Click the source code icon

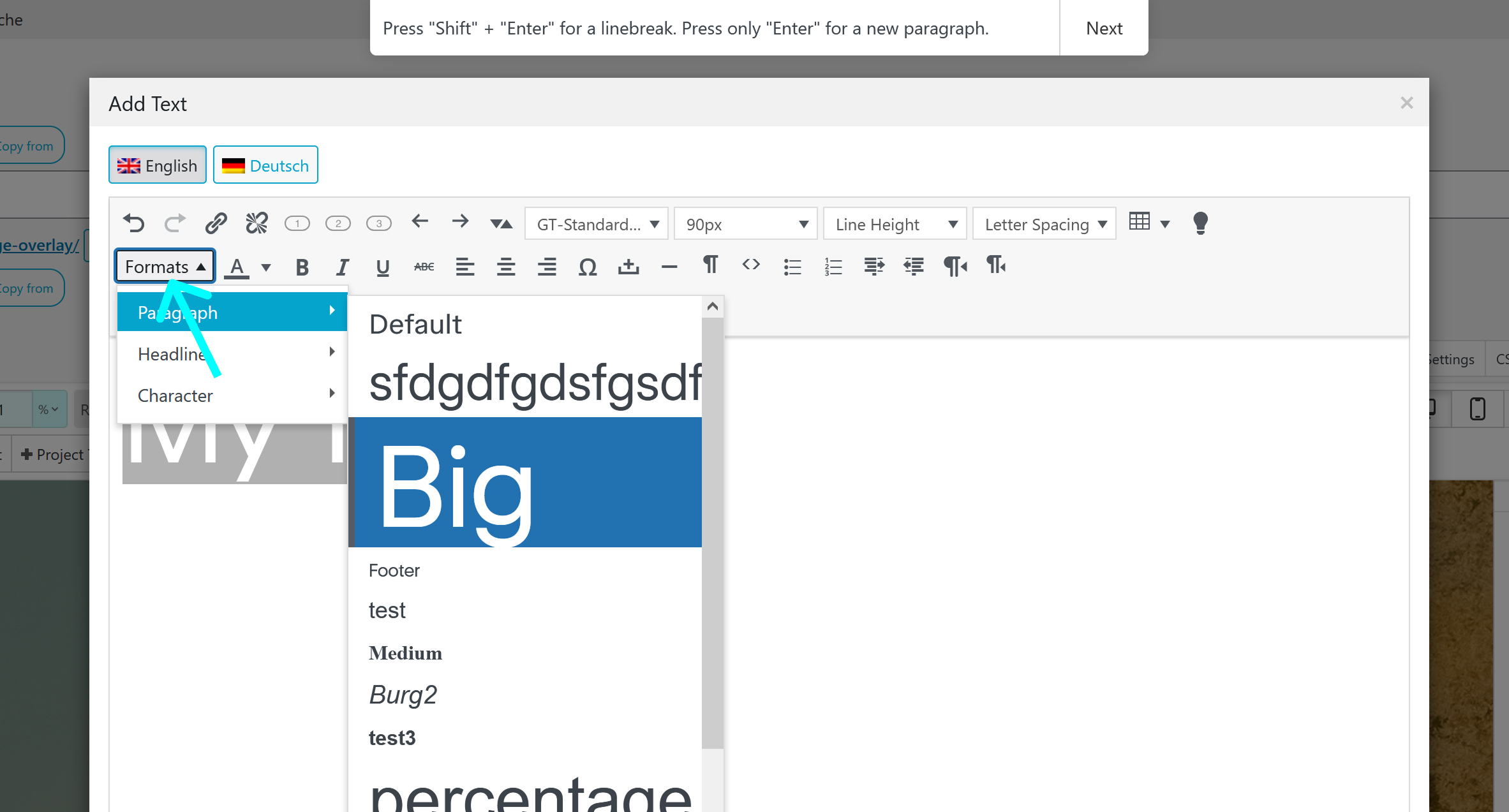750,265
